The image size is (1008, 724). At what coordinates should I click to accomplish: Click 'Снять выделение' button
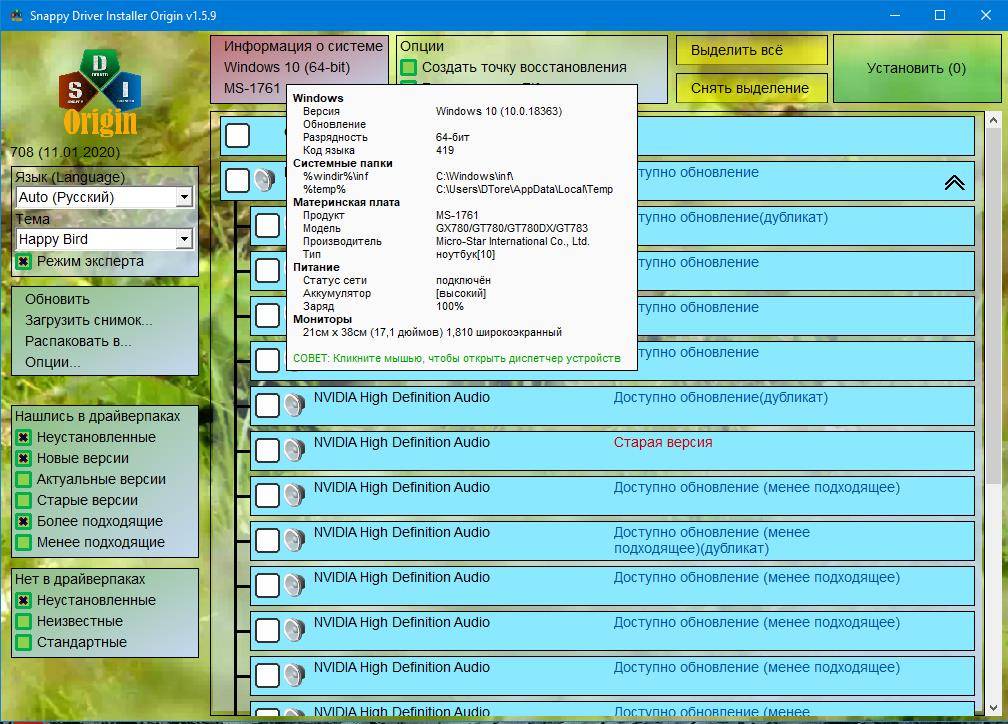tap(752, 88)
